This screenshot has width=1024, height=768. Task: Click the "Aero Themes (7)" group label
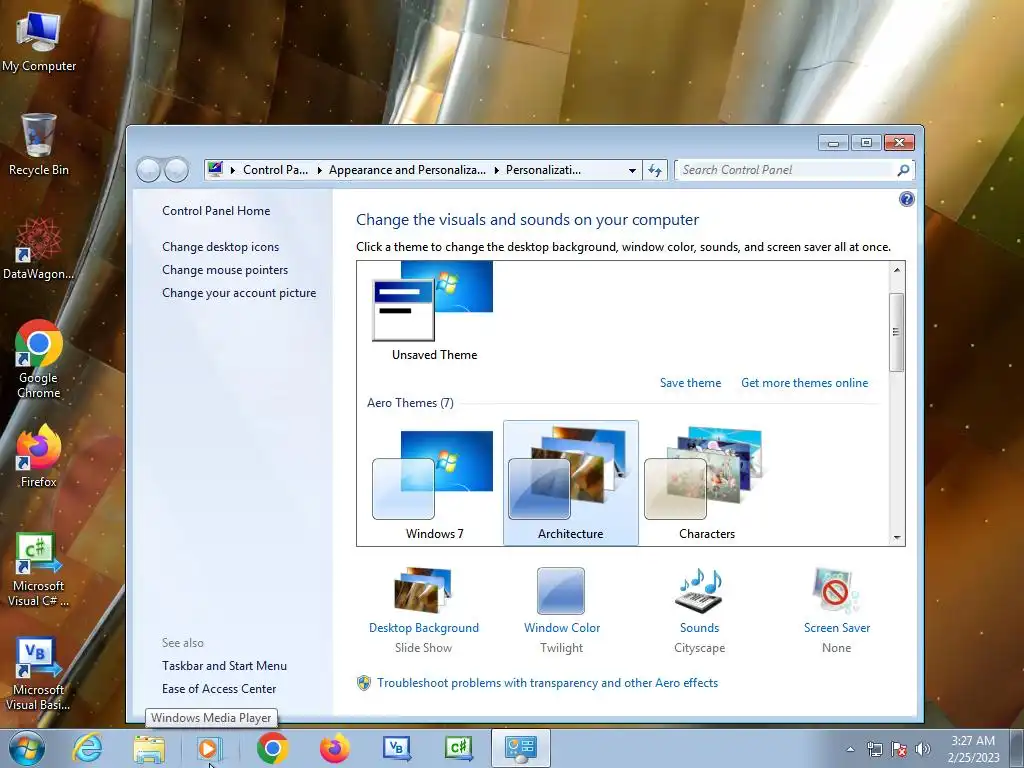[x=410, y=403]
